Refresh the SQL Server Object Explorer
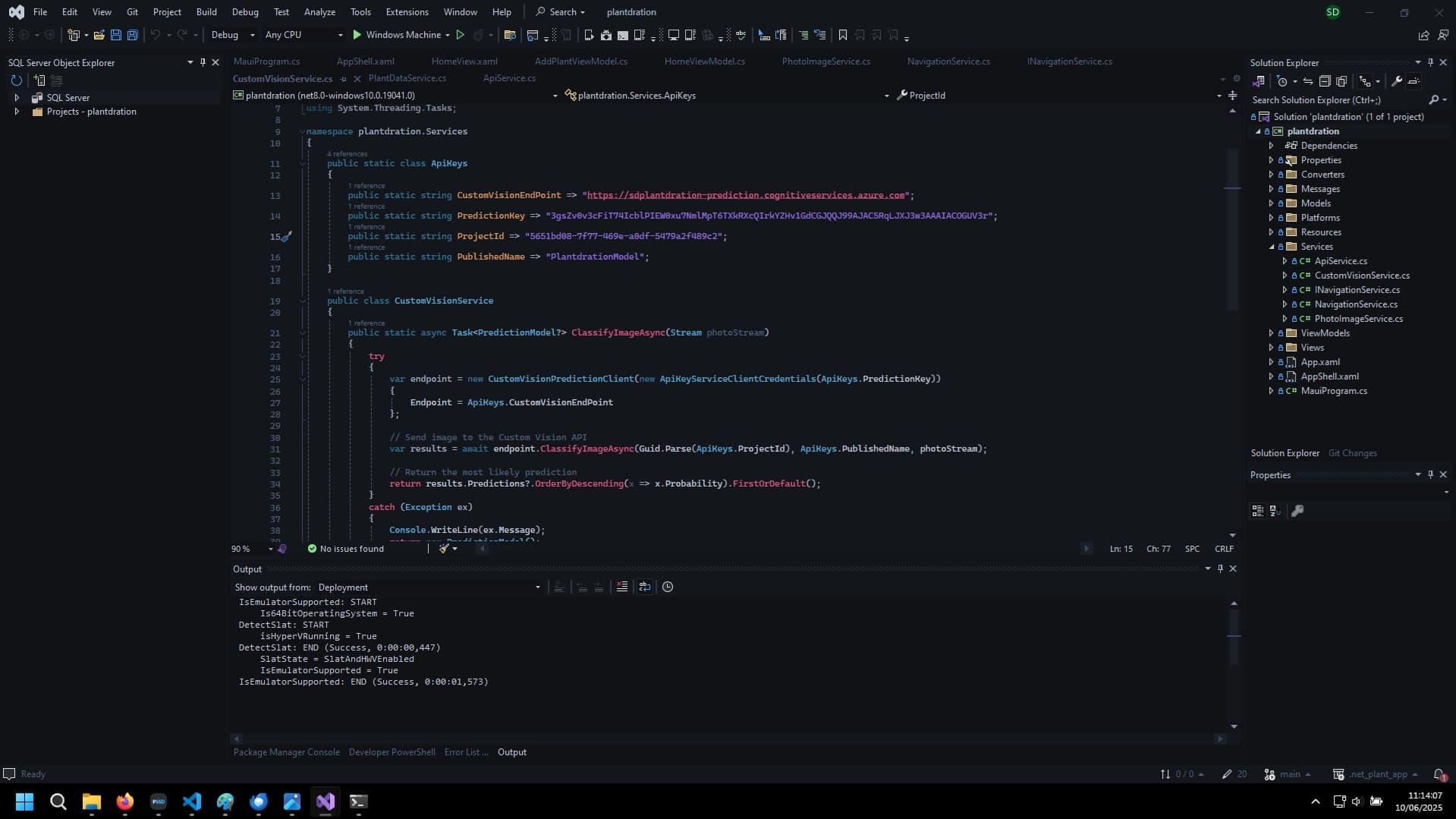 point(16,80)
